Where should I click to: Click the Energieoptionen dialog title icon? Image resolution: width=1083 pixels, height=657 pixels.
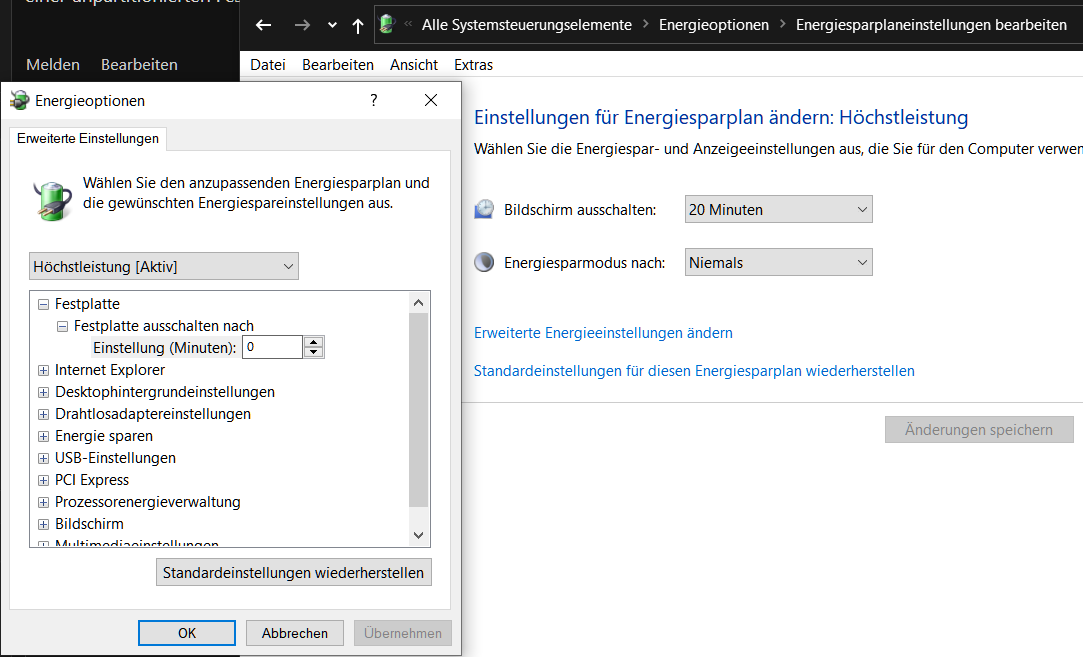coord(19,100)
